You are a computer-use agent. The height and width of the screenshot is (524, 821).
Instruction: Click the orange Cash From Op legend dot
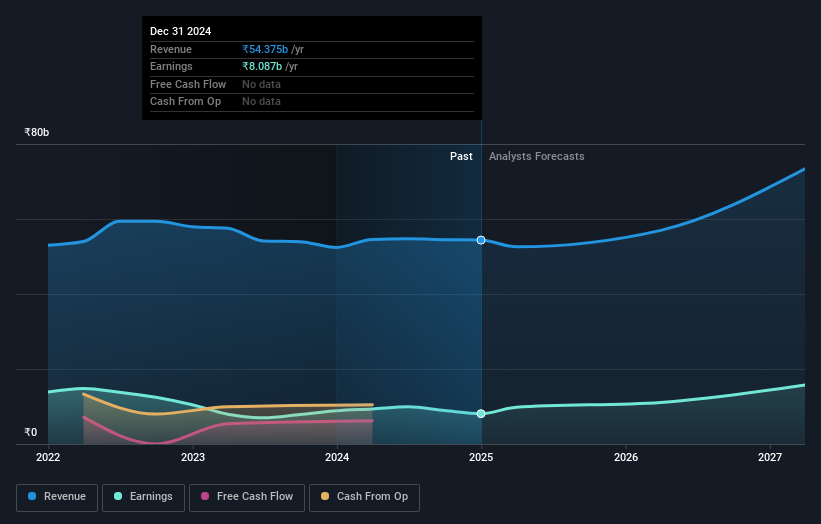[325, 496]
